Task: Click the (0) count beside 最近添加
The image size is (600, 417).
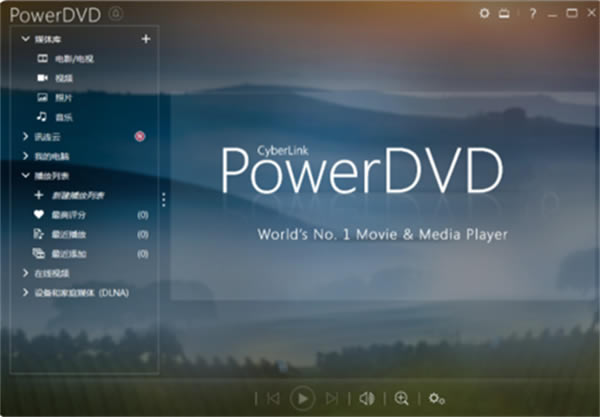Action: click(x=143, y=254)
